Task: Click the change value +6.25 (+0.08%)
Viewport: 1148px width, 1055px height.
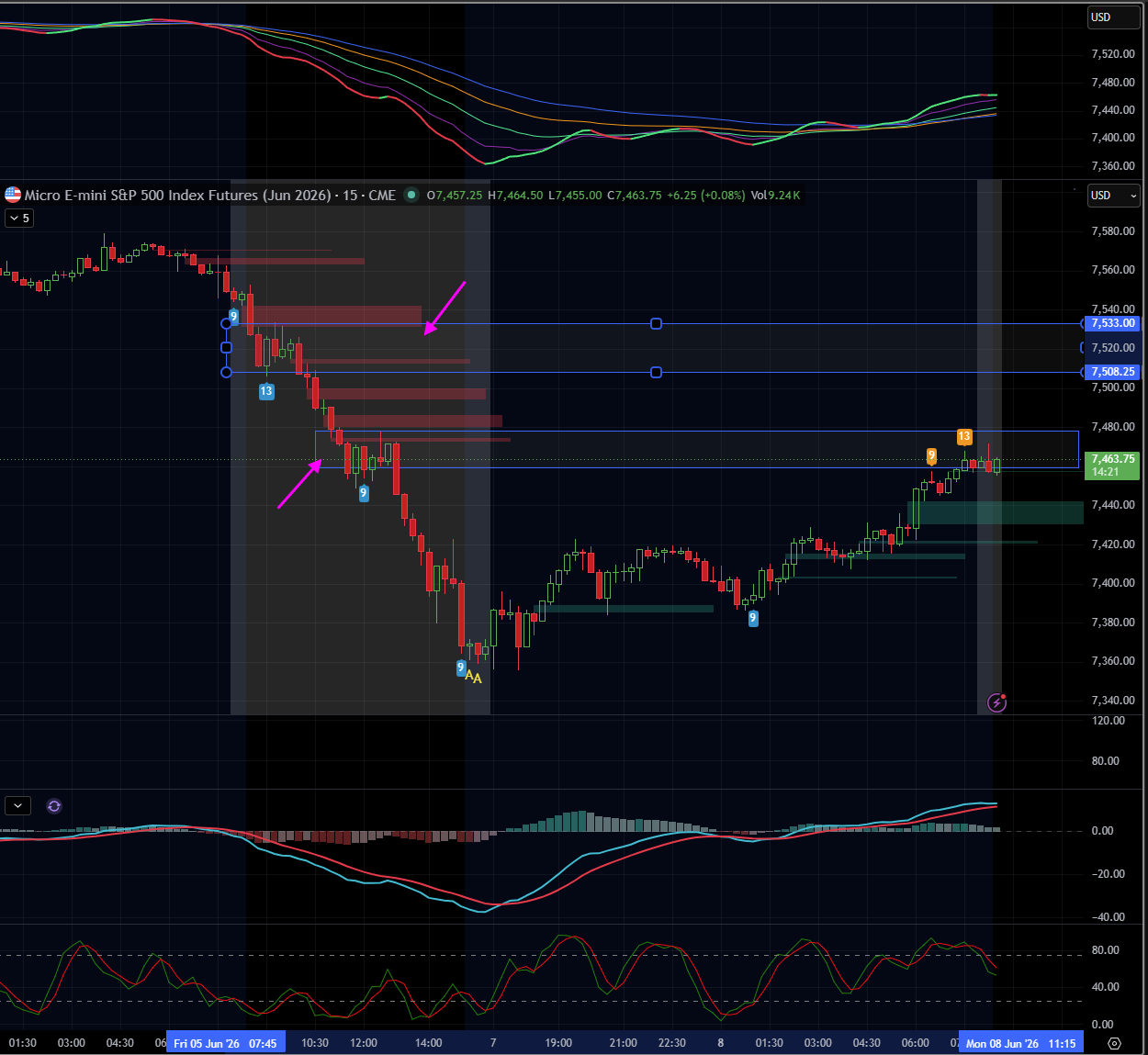Action: (705, 195)
